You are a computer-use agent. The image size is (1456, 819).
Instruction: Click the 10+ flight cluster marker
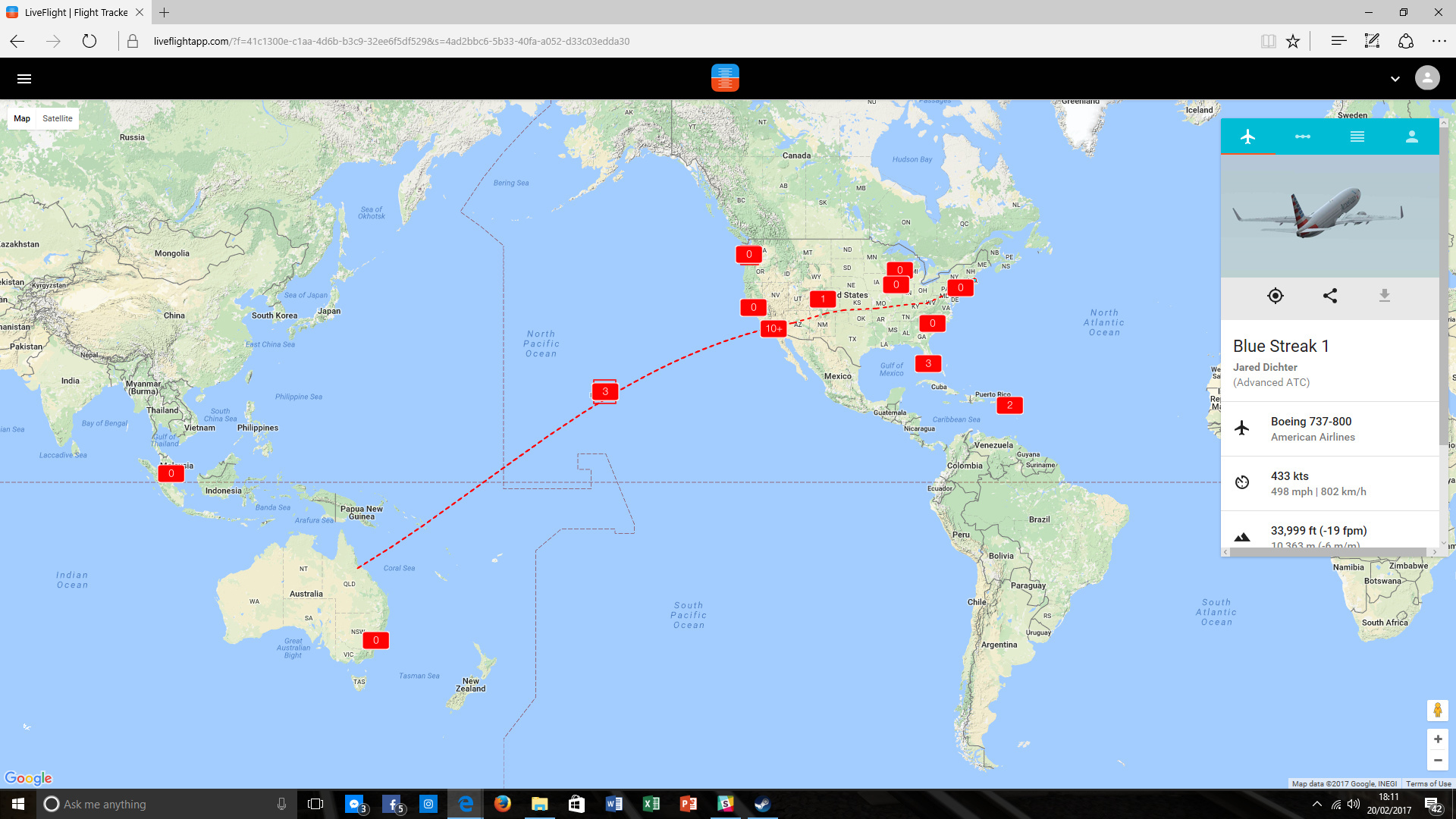pos(773,328)
